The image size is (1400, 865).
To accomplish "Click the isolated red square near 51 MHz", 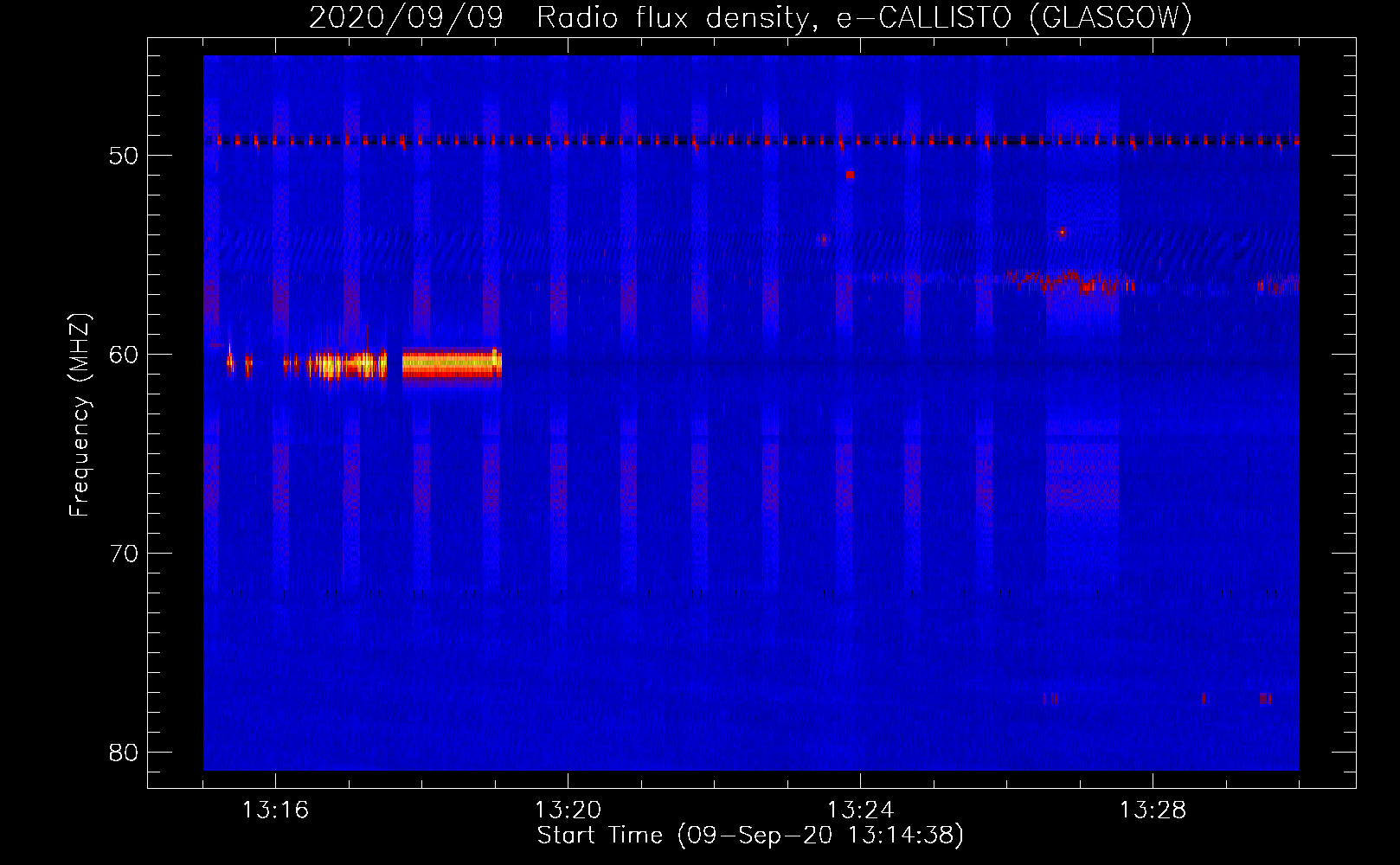I will pos(851,175).
